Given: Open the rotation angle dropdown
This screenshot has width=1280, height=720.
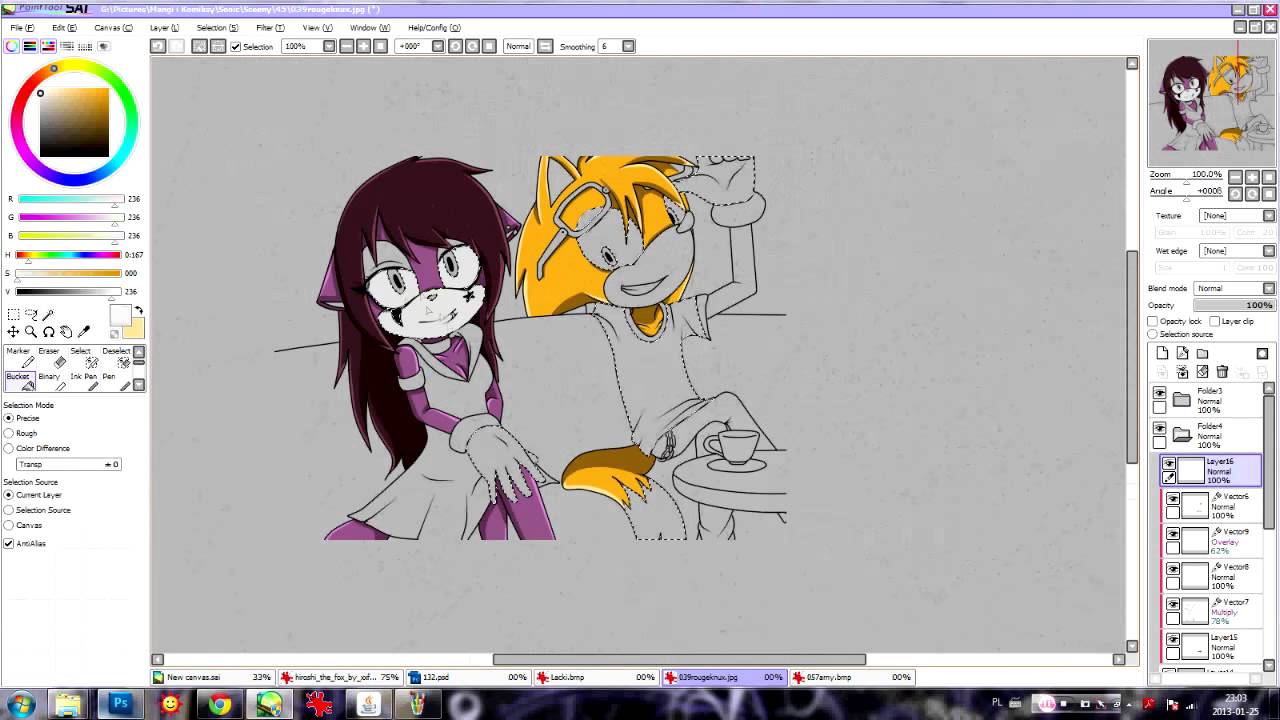Looking at the screenshot, I should (437, 46).
